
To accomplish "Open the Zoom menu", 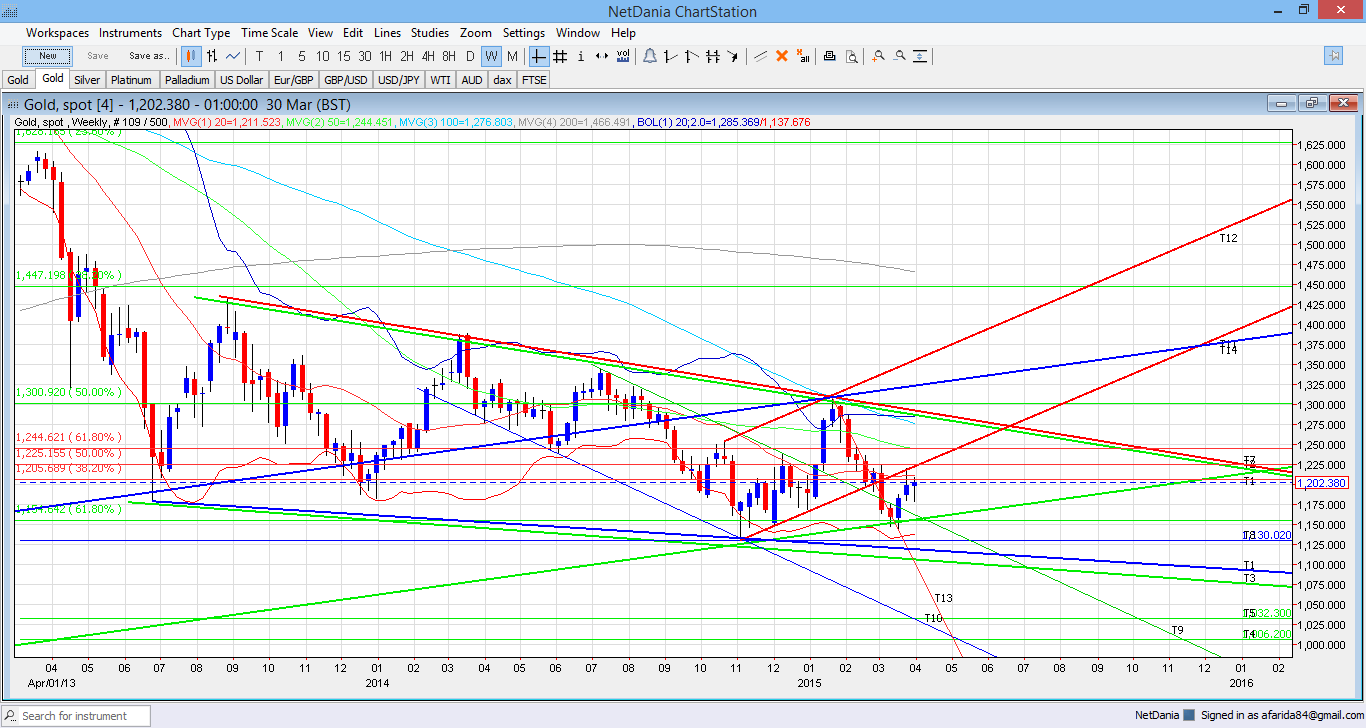I will (476, 33).
